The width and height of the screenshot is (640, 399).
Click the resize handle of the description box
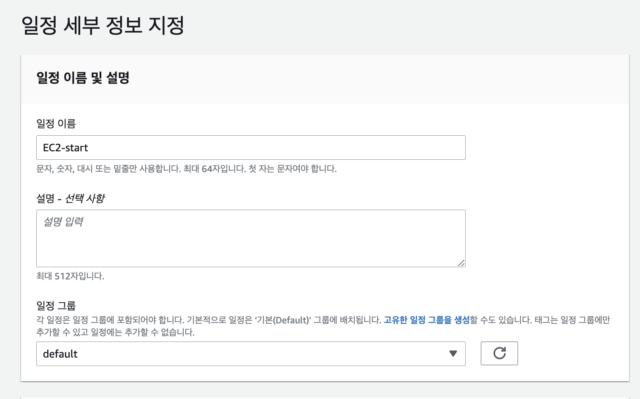[x=461, y=263]
